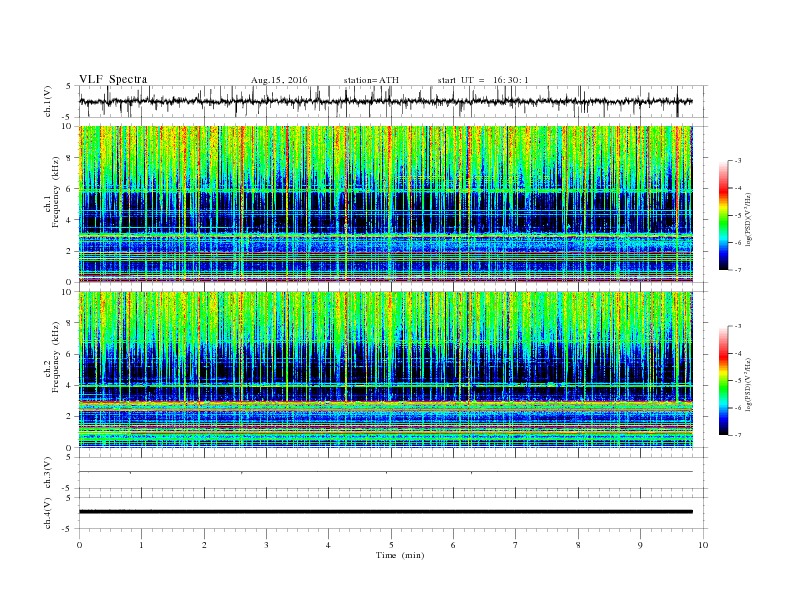Click the "ch.4(V)" axis label
Image resolution: width=792 pixels, height=612 pixels.
coord(48,513)
